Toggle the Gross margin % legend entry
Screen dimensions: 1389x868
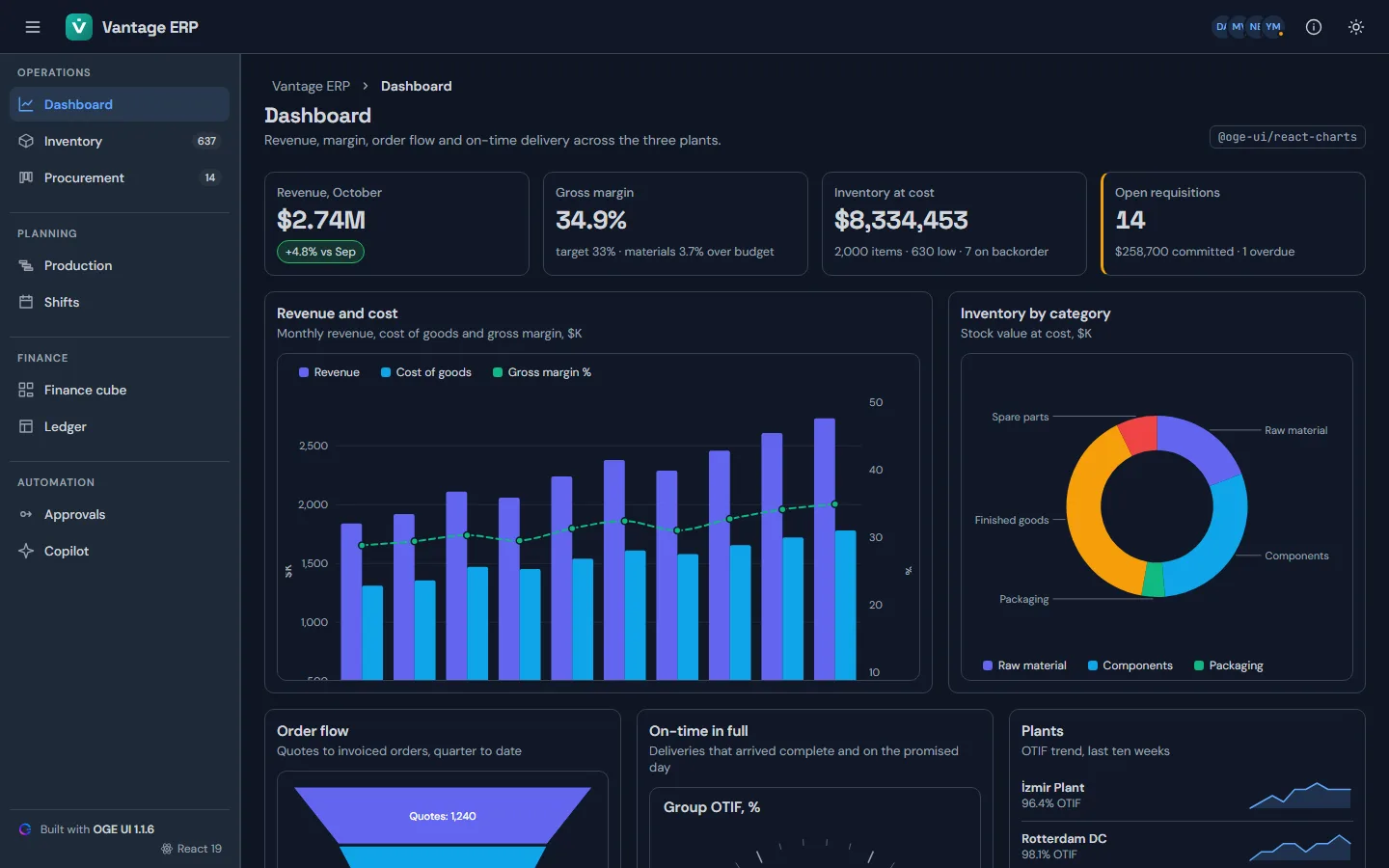pyautogui.click(x=542, y=372)
